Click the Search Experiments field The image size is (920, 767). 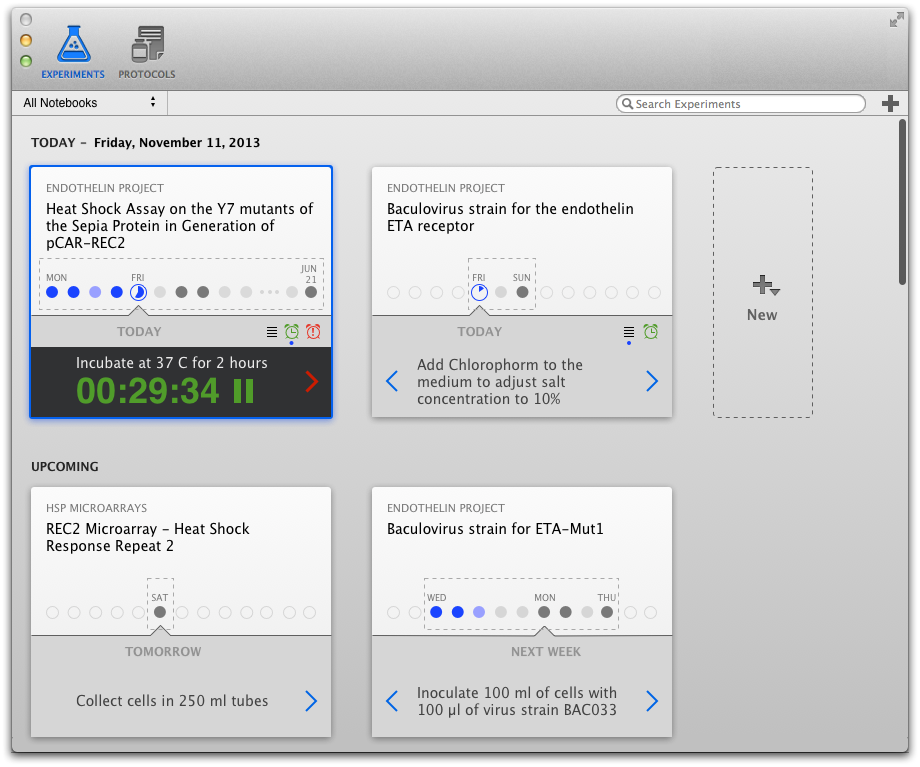(740, 104)
